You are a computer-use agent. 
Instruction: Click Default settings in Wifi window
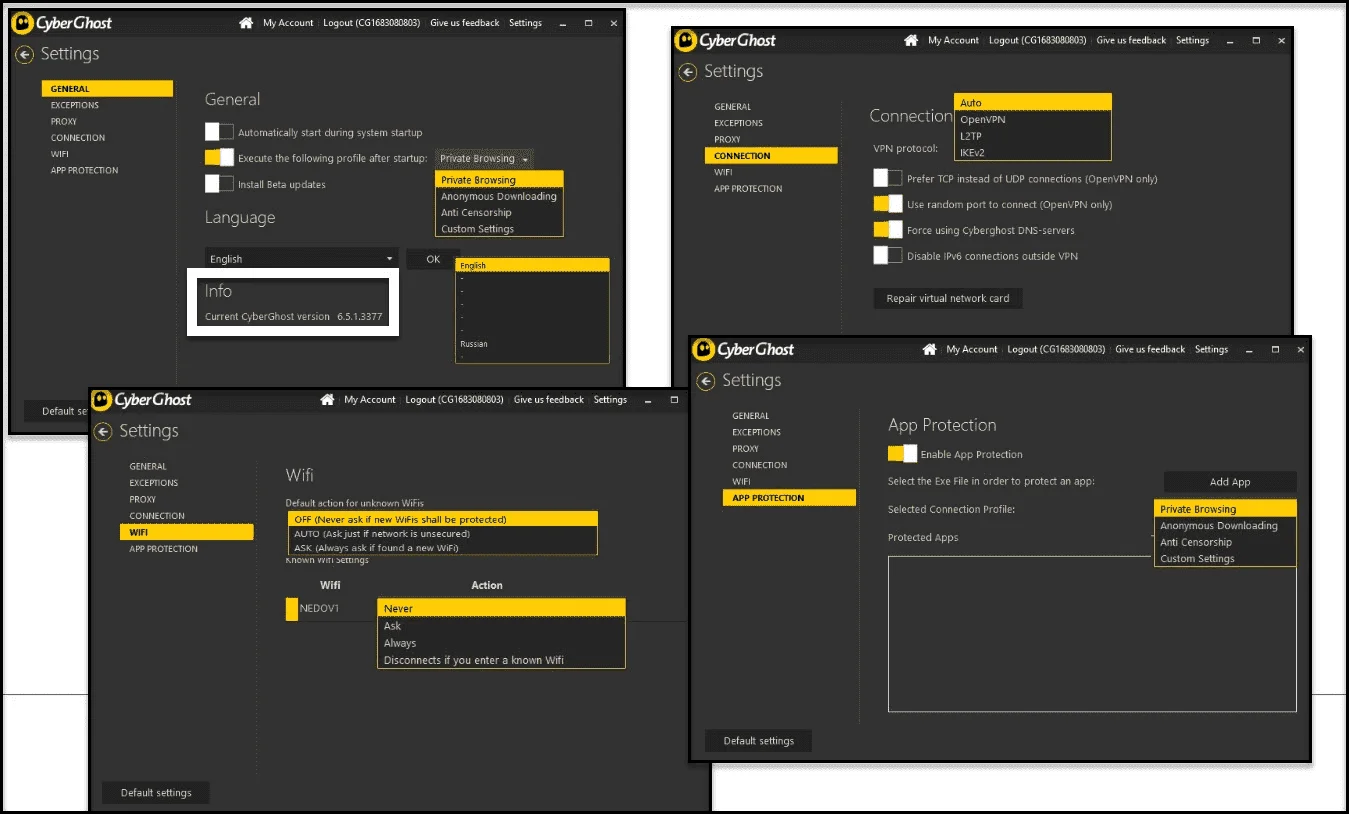(156, 793)
